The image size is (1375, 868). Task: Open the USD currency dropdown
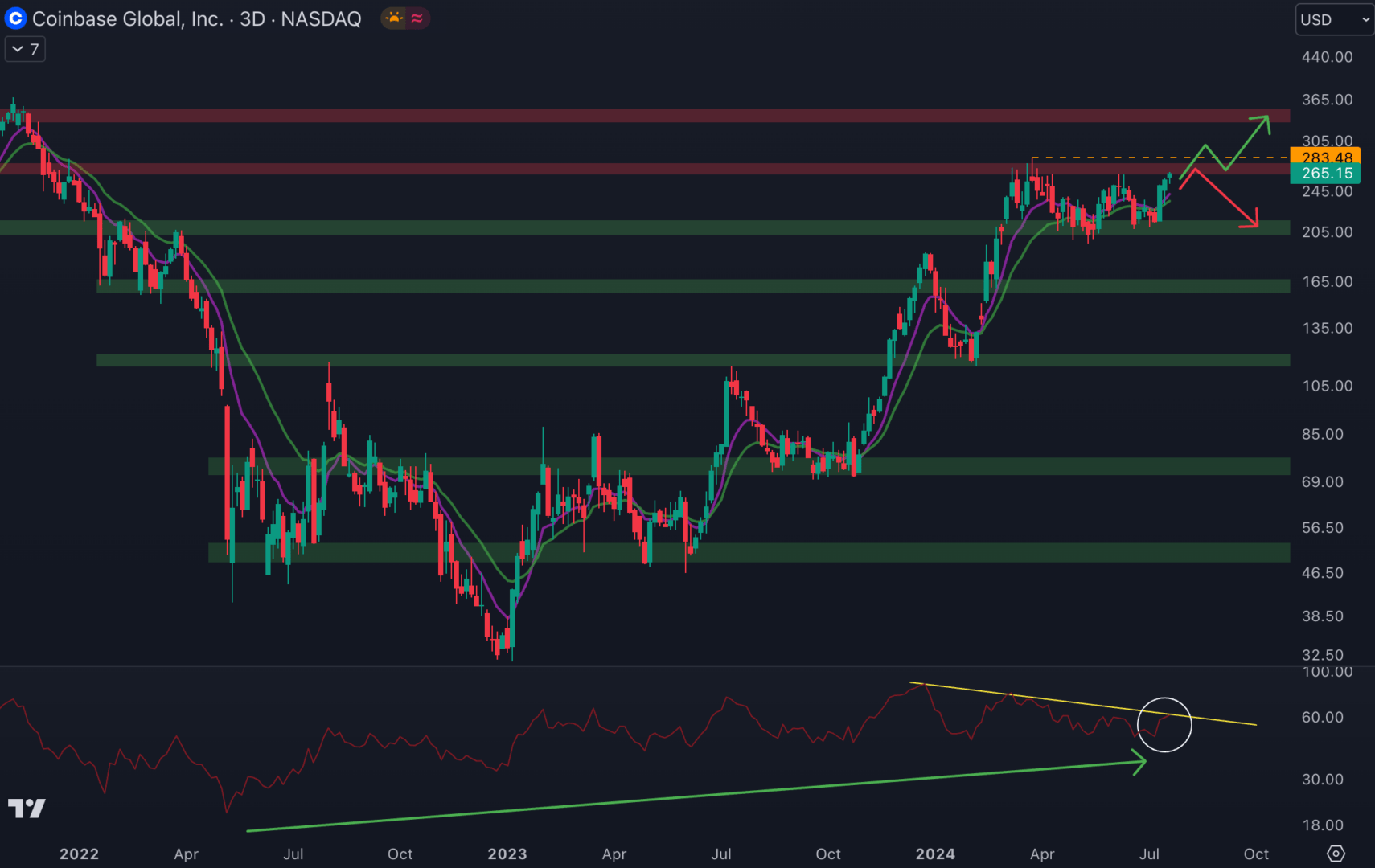pyautogui.click(x=1334, y=19)
